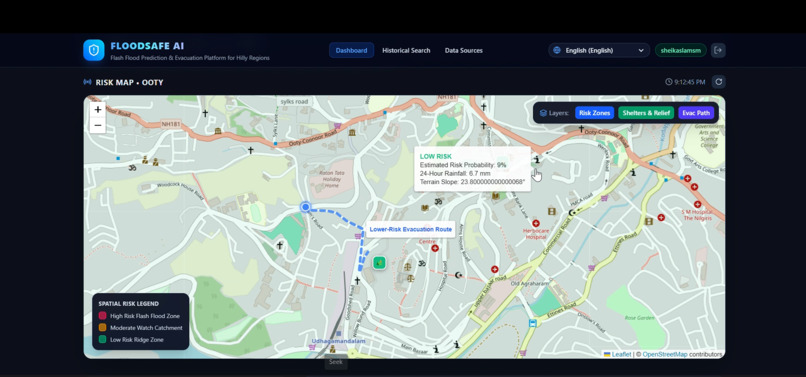
Task: Click the Herbocare Hospital red cross marker
Action: pyautogui.click(x=536, y=223)
